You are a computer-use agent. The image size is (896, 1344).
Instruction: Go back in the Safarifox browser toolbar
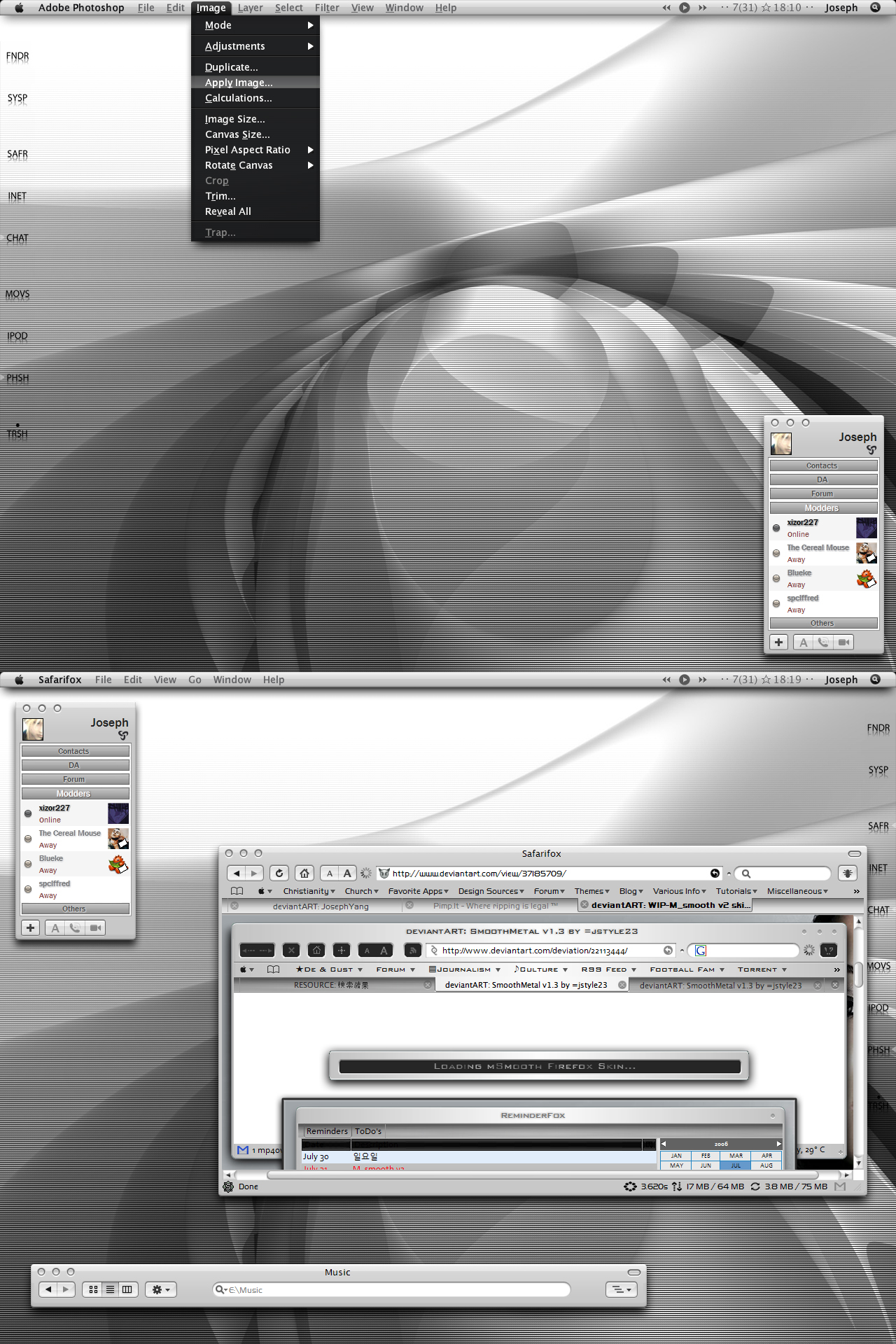coord(237,873)
